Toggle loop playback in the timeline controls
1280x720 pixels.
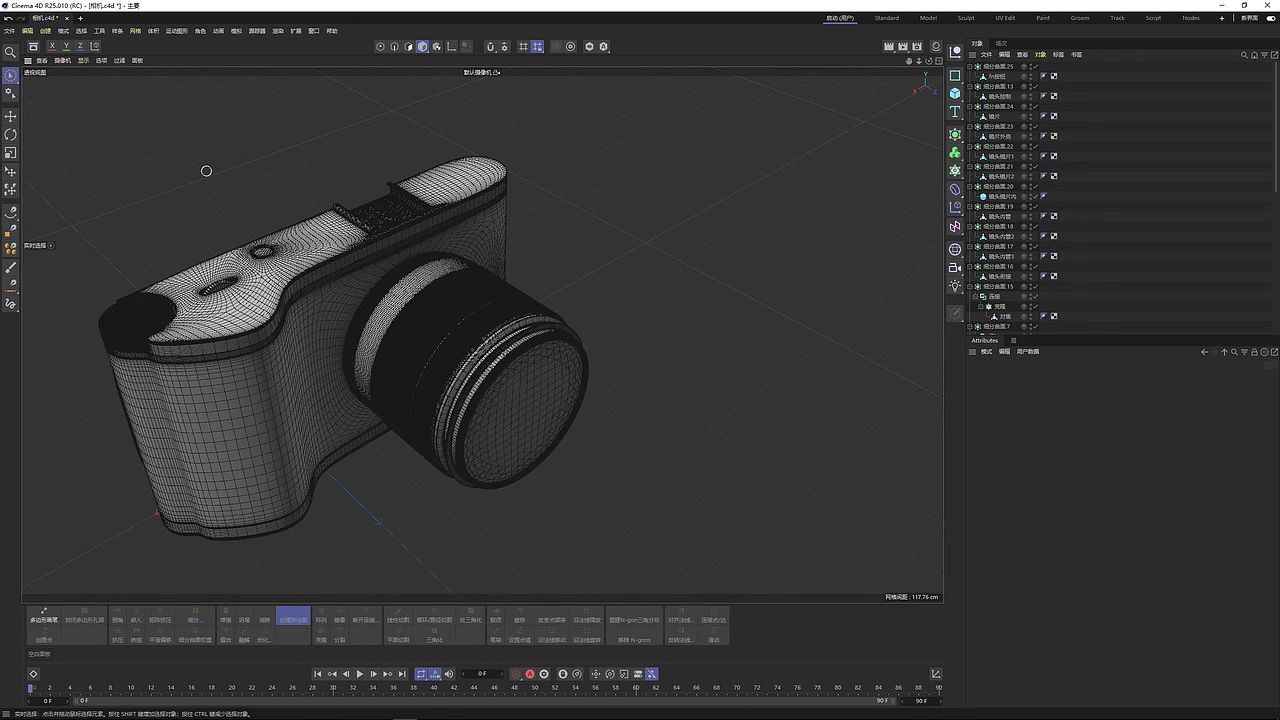click(x=421, y=674)
